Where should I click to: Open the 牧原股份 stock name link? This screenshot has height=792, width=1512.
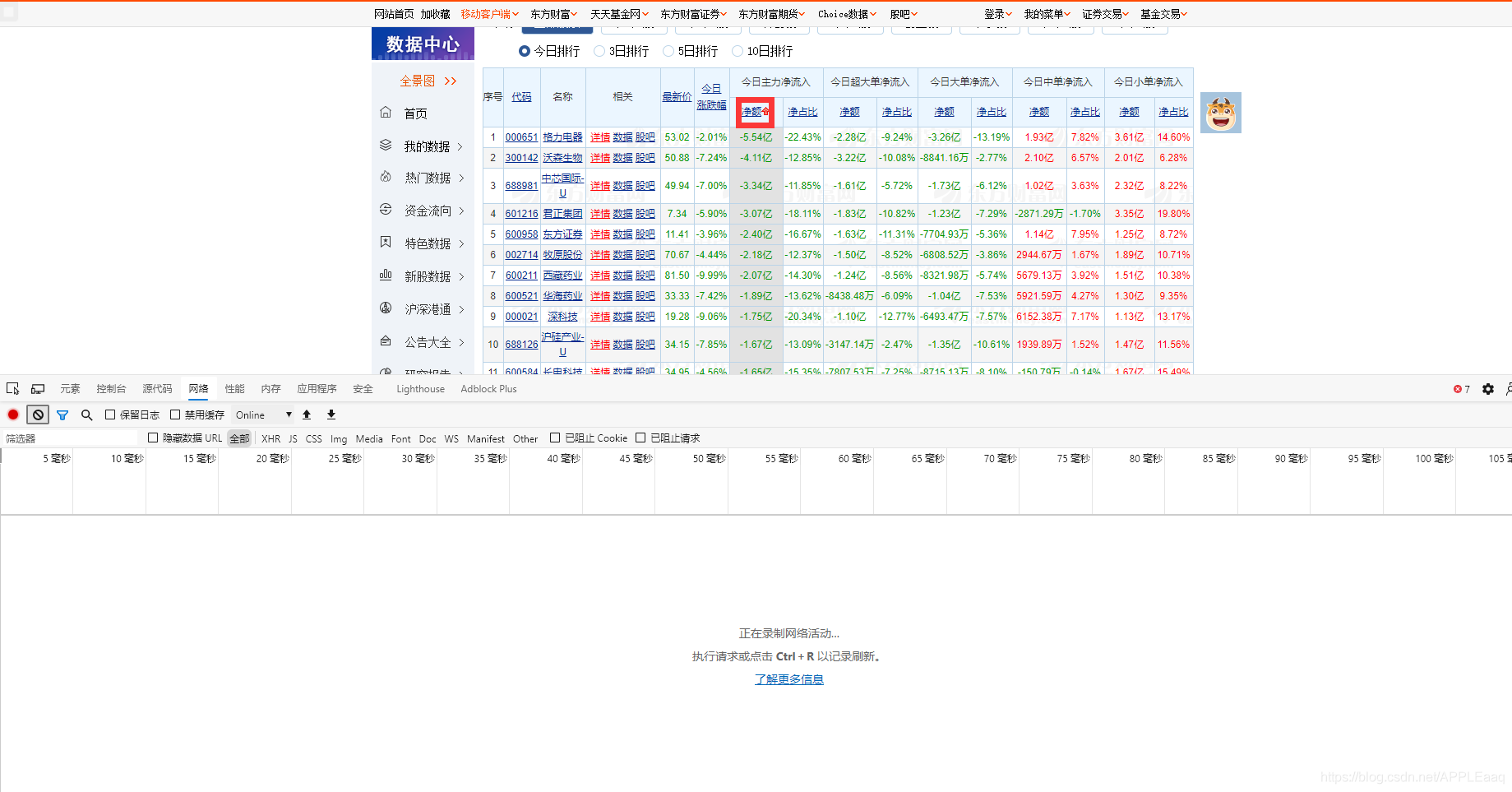tap(562, 255)
